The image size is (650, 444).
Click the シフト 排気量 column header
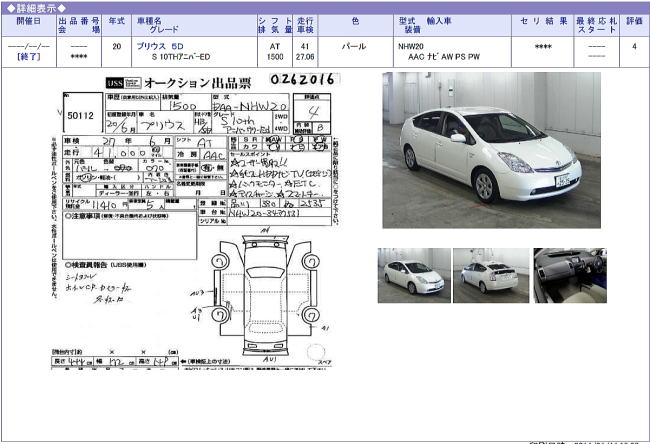coord(275,25)
